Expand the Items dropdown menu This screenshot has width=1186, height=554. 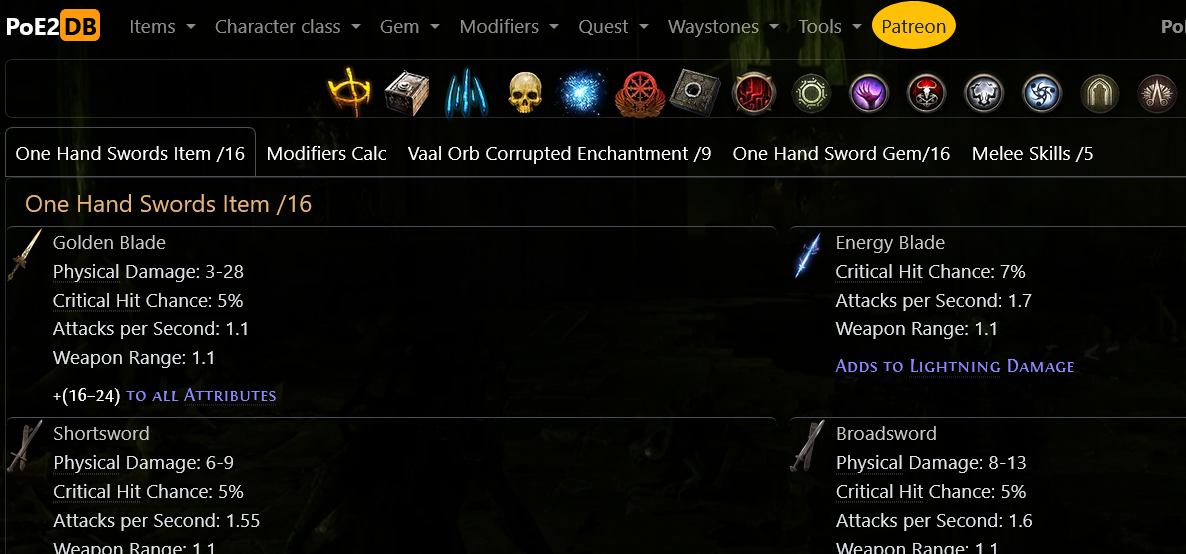point(163,26)
